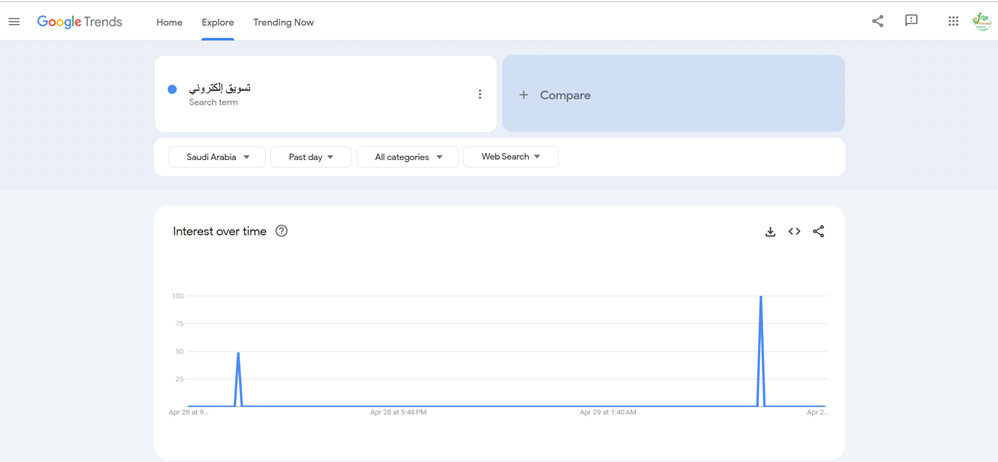Switch to Trending Now tab
This screenshot has height=462, width=998.
pyautogui.click(x=283, y=22)
